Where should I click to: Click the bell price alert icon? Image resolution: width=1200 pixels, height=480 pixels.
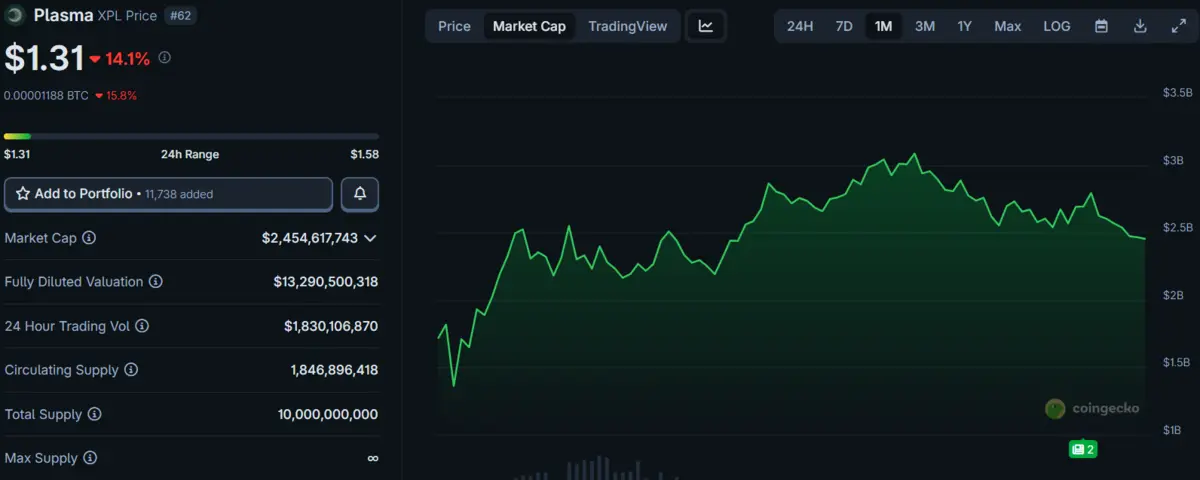pos(360,194)
